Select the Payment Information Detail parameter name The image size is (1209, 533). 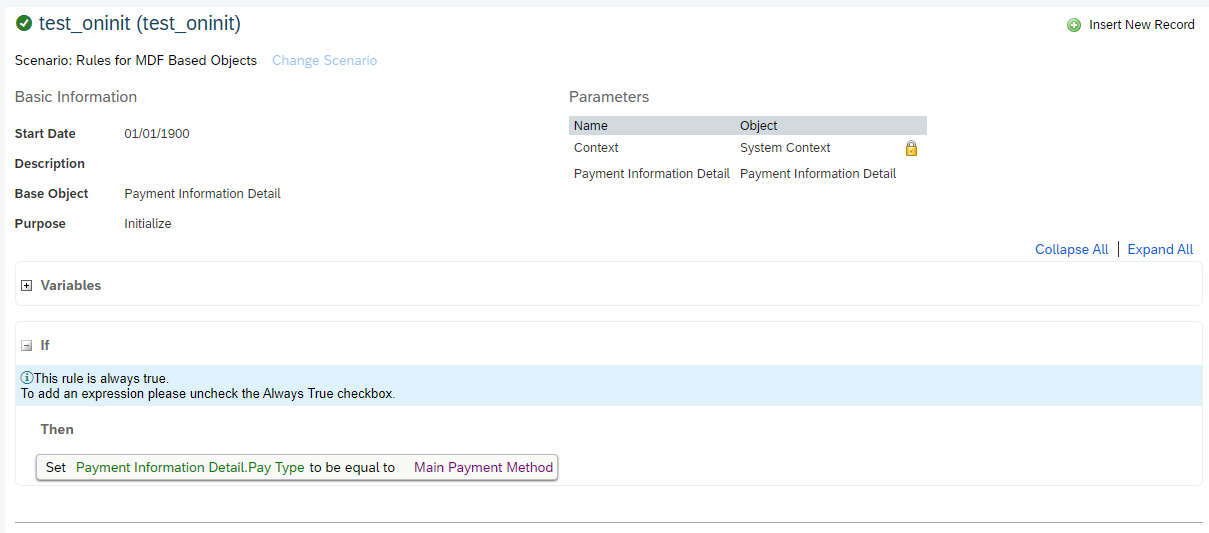[x=652, y=174]
